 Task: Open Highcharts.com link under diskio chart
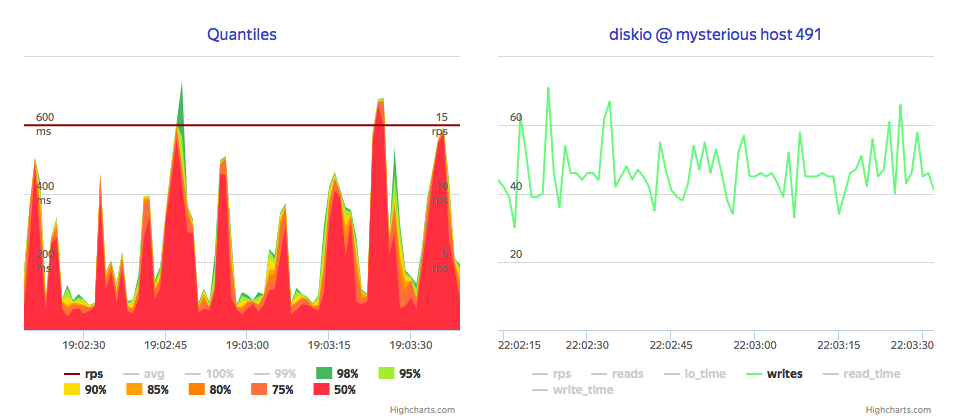(898, 410)
